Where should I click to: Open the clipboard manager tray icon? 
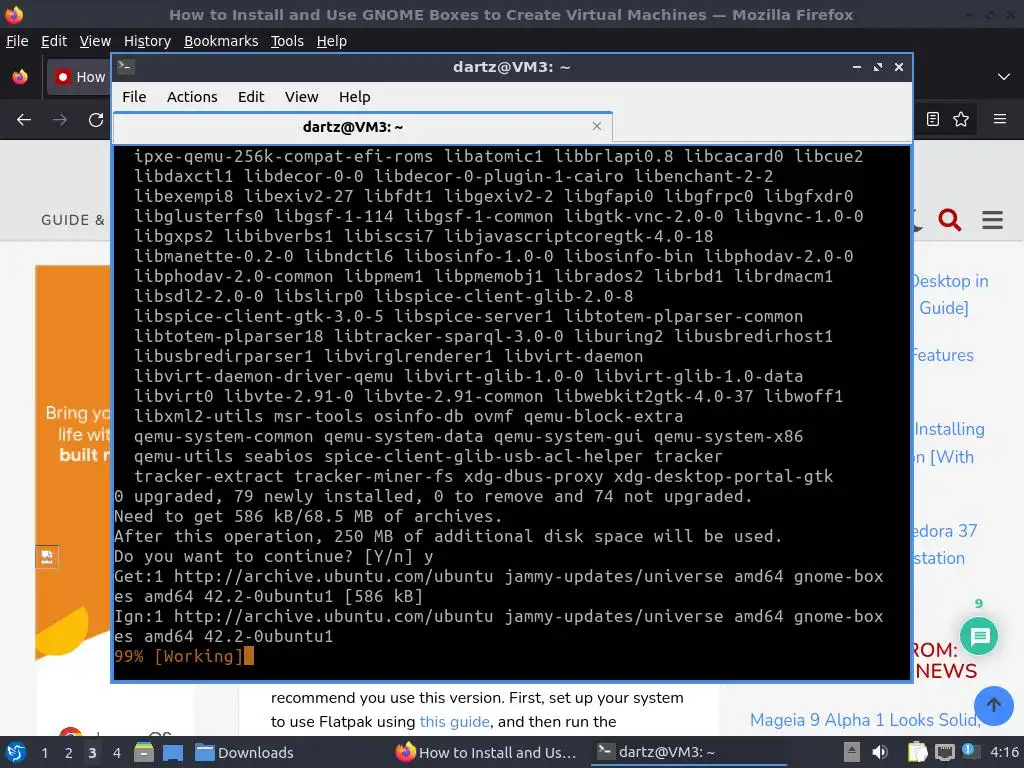917,752
